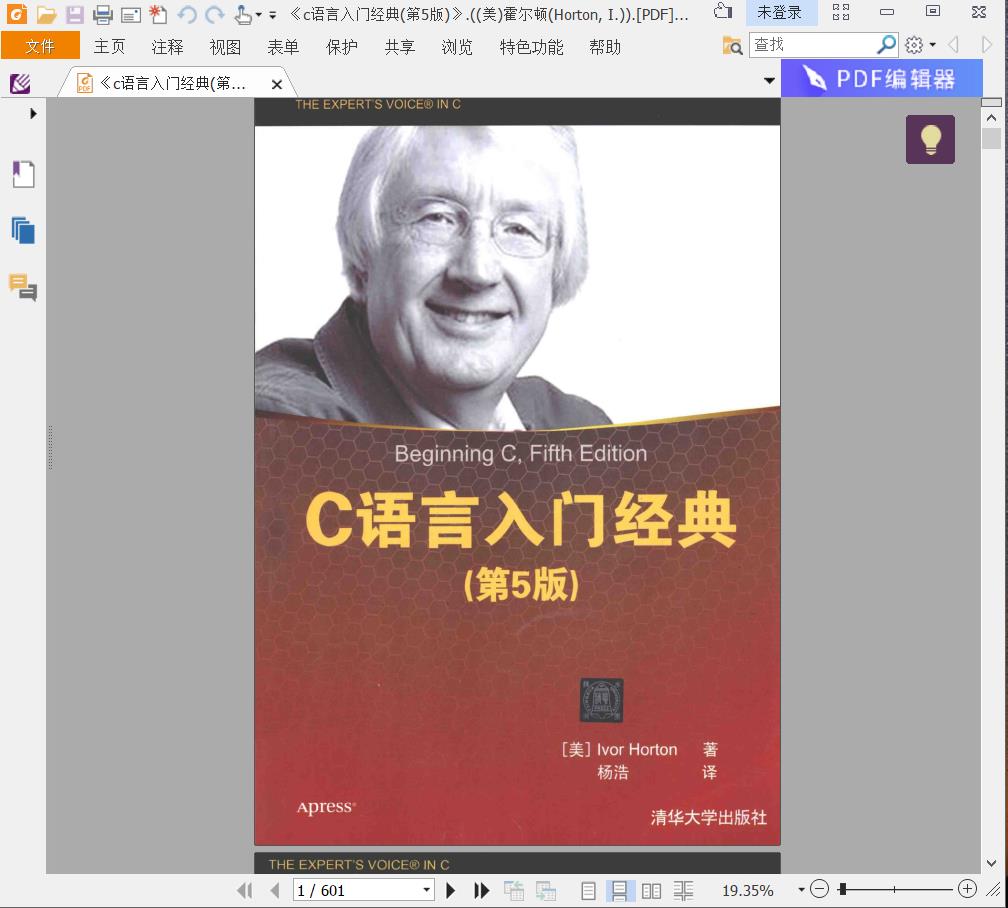Email the document with the envelope icon

pyautogui.click(x=130, y=15)
